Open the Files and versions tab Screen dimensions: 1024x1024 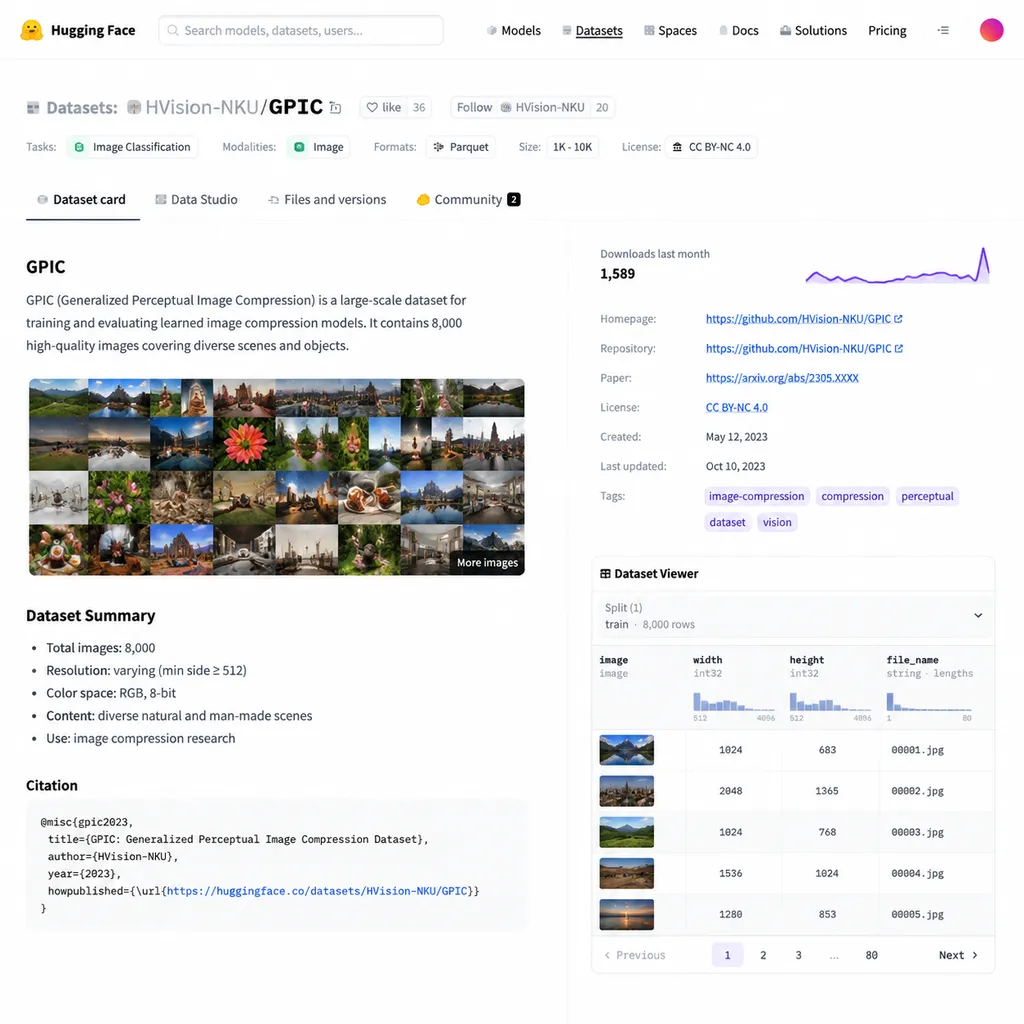(x=327, y=200)
